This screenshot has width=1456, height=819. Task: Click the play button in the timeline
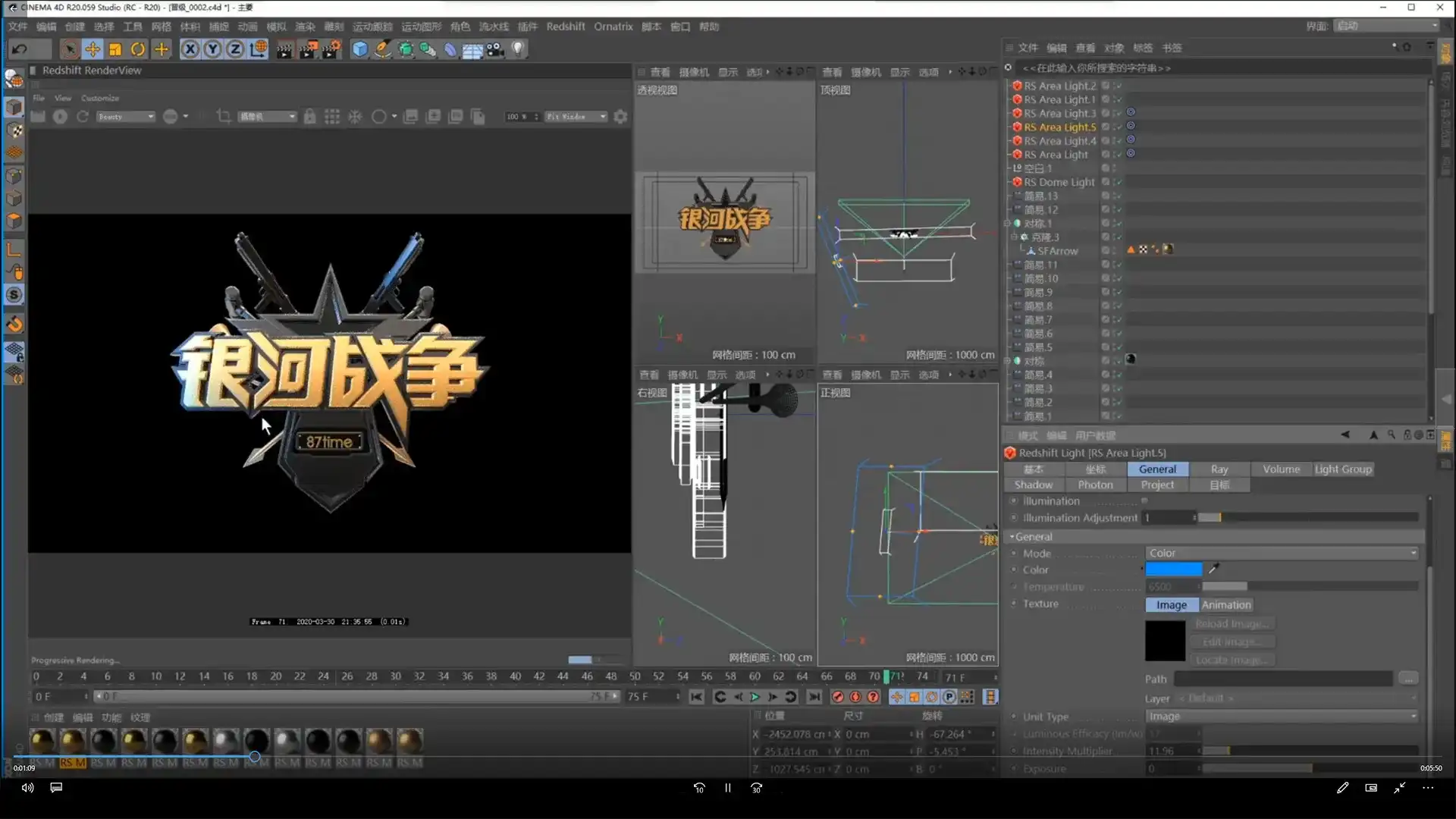point(755,696)
